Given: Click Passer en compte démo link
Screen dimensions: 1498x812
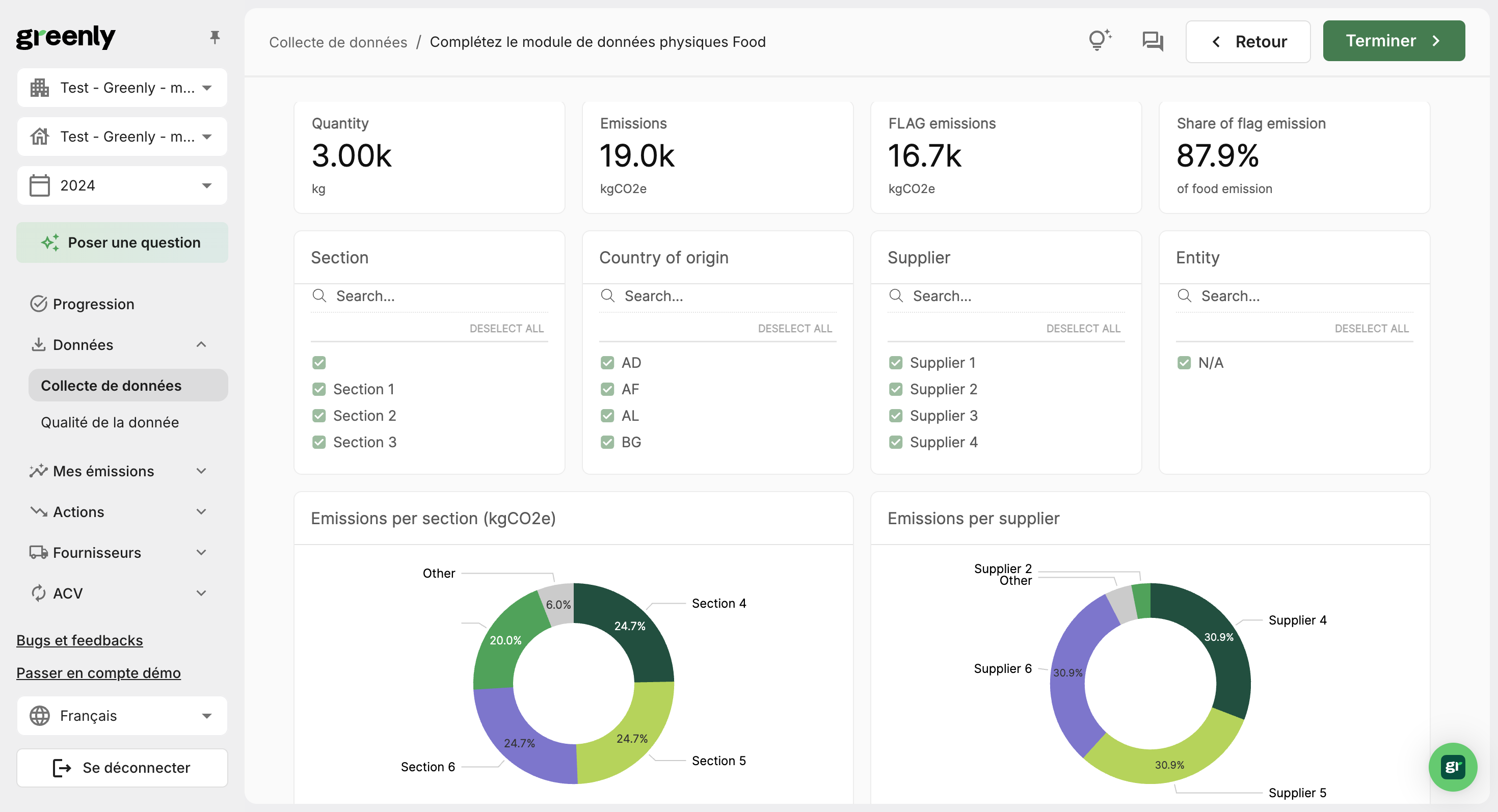Looking at the screenshot, I should pos(98,672).
